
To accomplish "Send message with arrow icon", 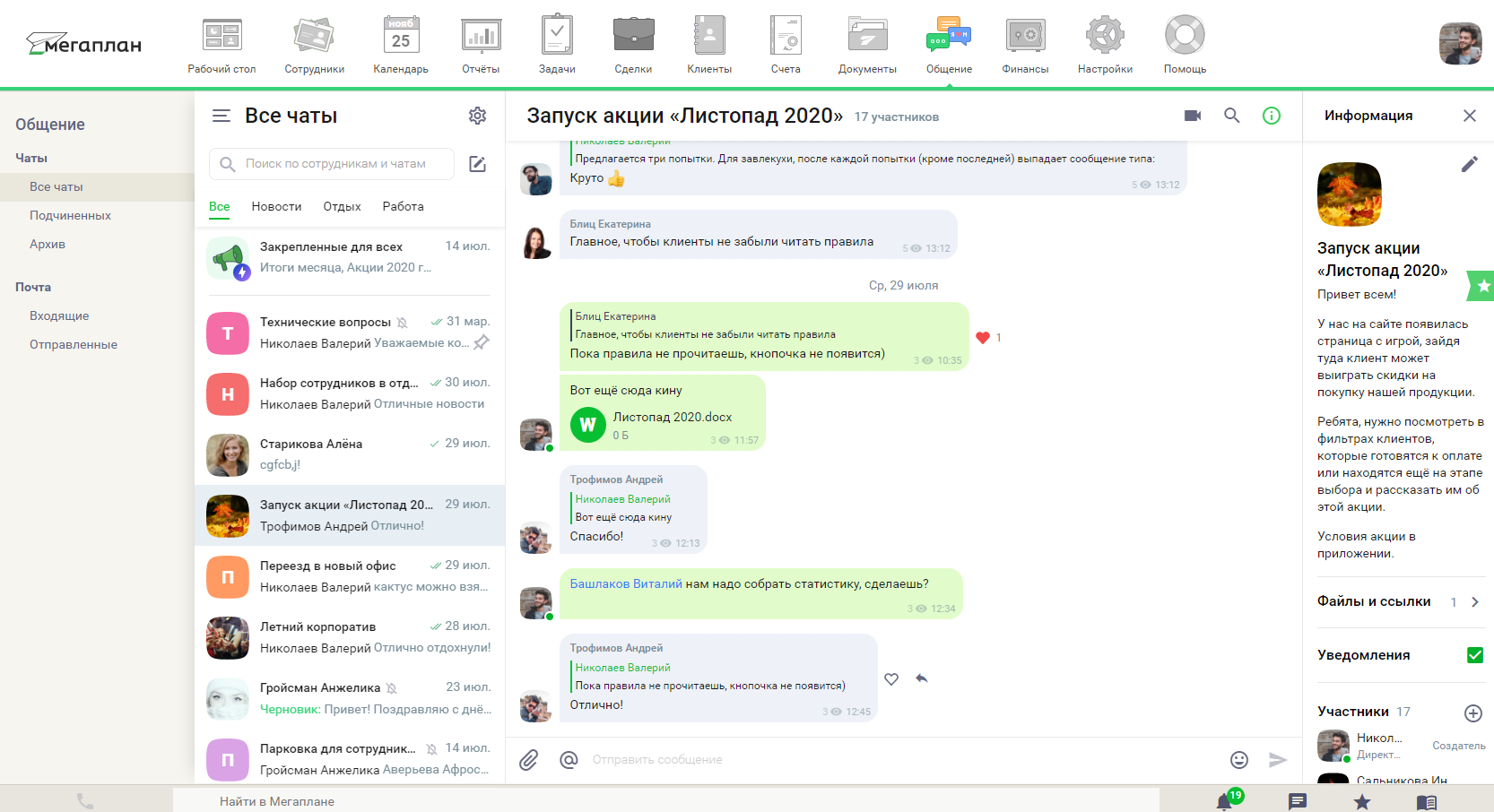I will (1279, 760).
